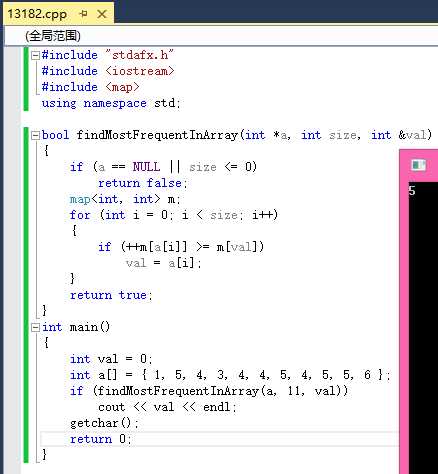Collapse the #include block outline
Viewport: 438px width, 474px height.
[35, 55]
